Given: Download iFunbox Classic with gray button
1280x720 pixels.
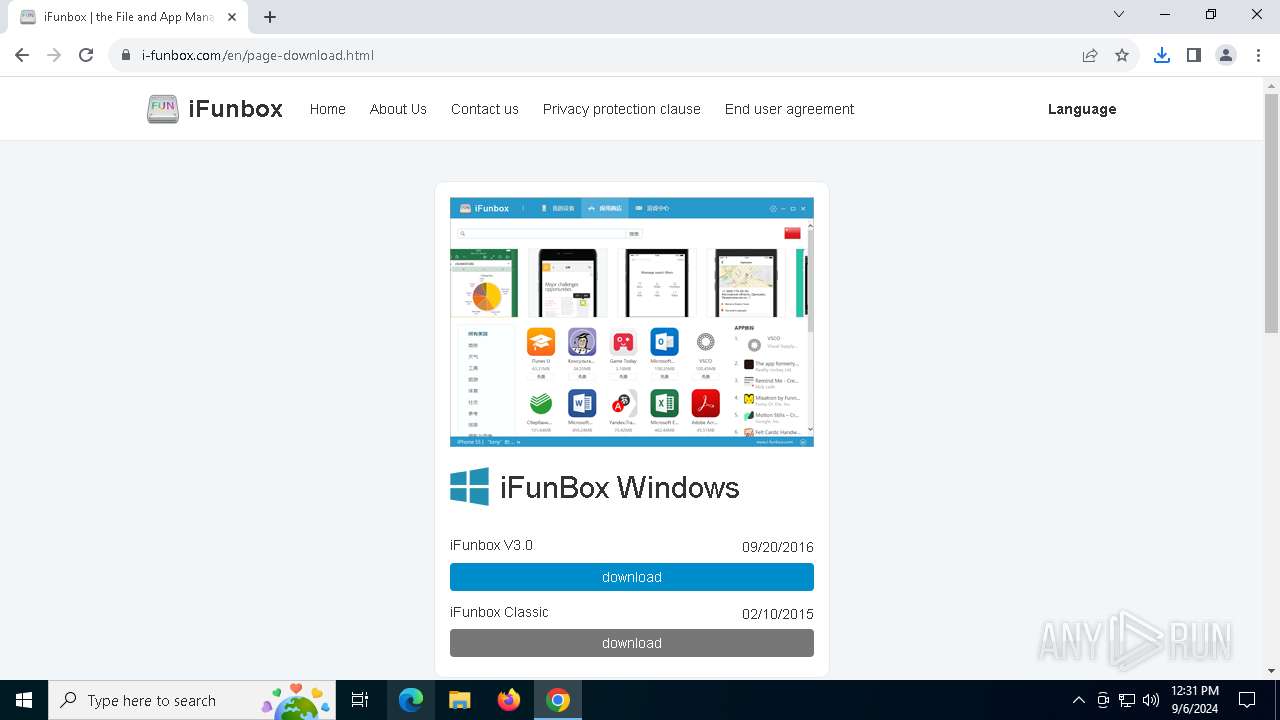Looking at the screenshot, I should click(632, 643).
